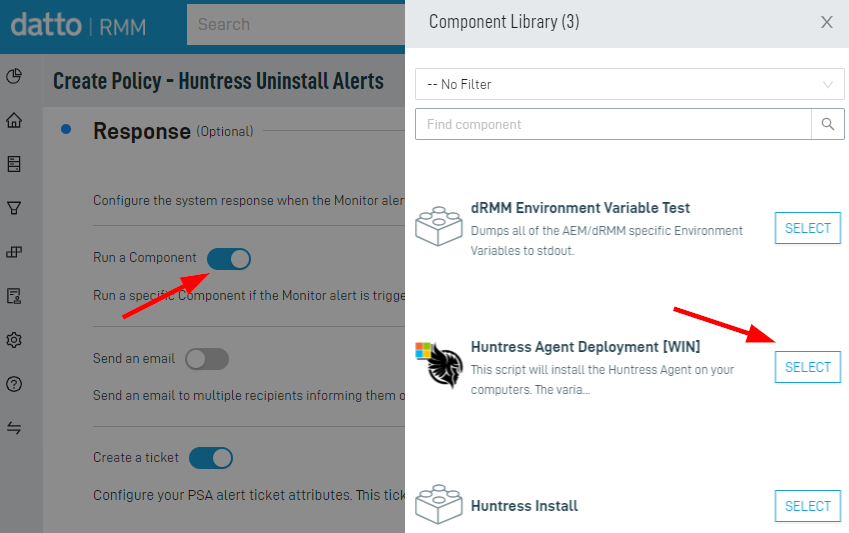Screen dimensions: 849x533
Task: Open the Help question mark sidebar icon
Action: (x=14, y=384)
